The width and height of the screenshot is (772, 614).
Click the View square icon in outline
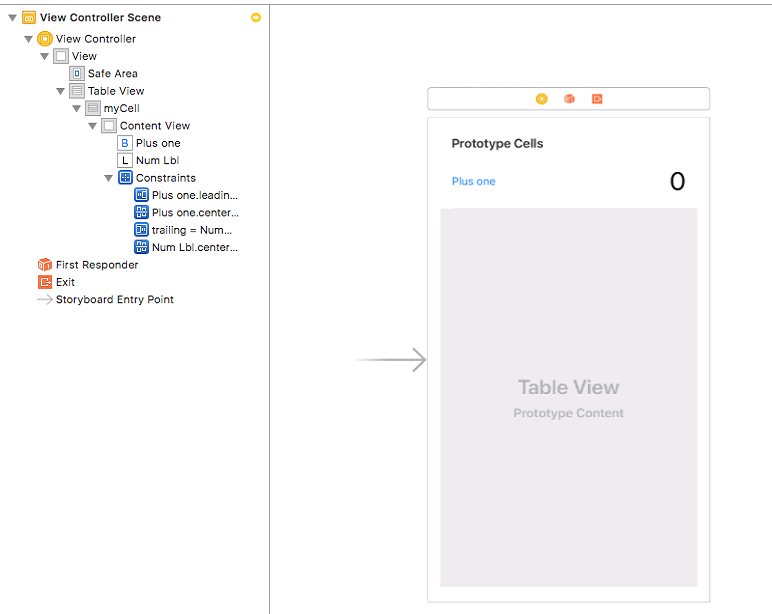61,56
